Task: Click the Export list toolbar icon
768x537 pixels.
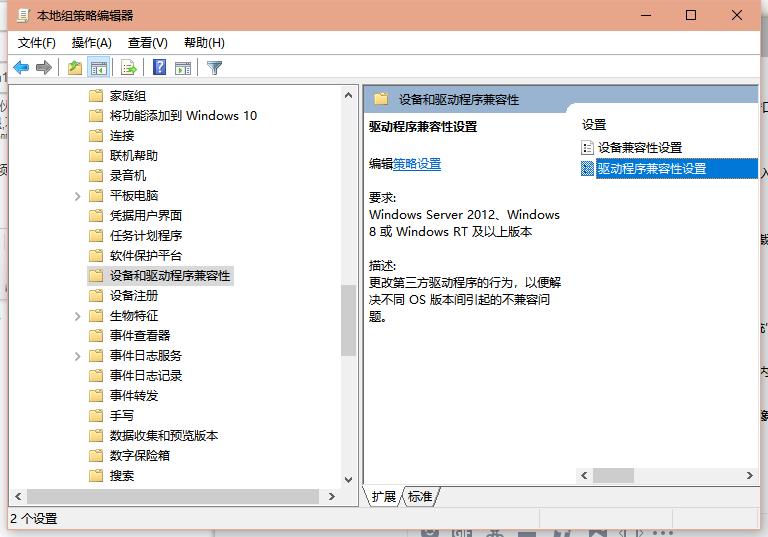Action: pos(129,68)
